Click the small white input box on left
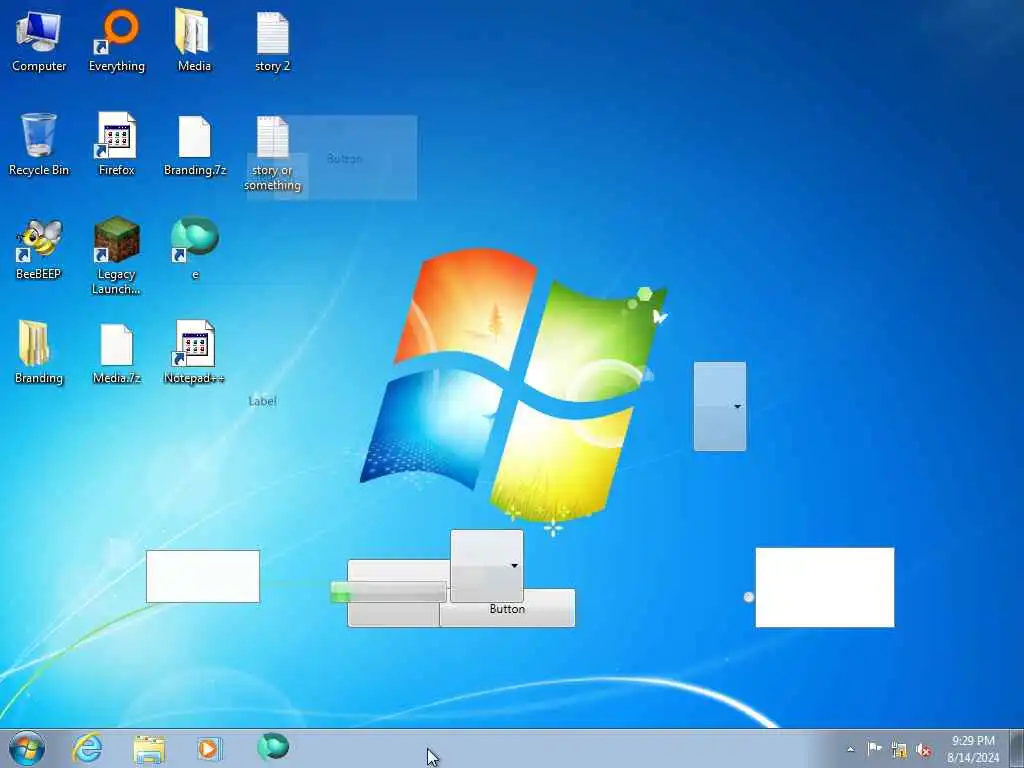The height and width of the screenshot is (768, 1024). [x=202, y=576]
